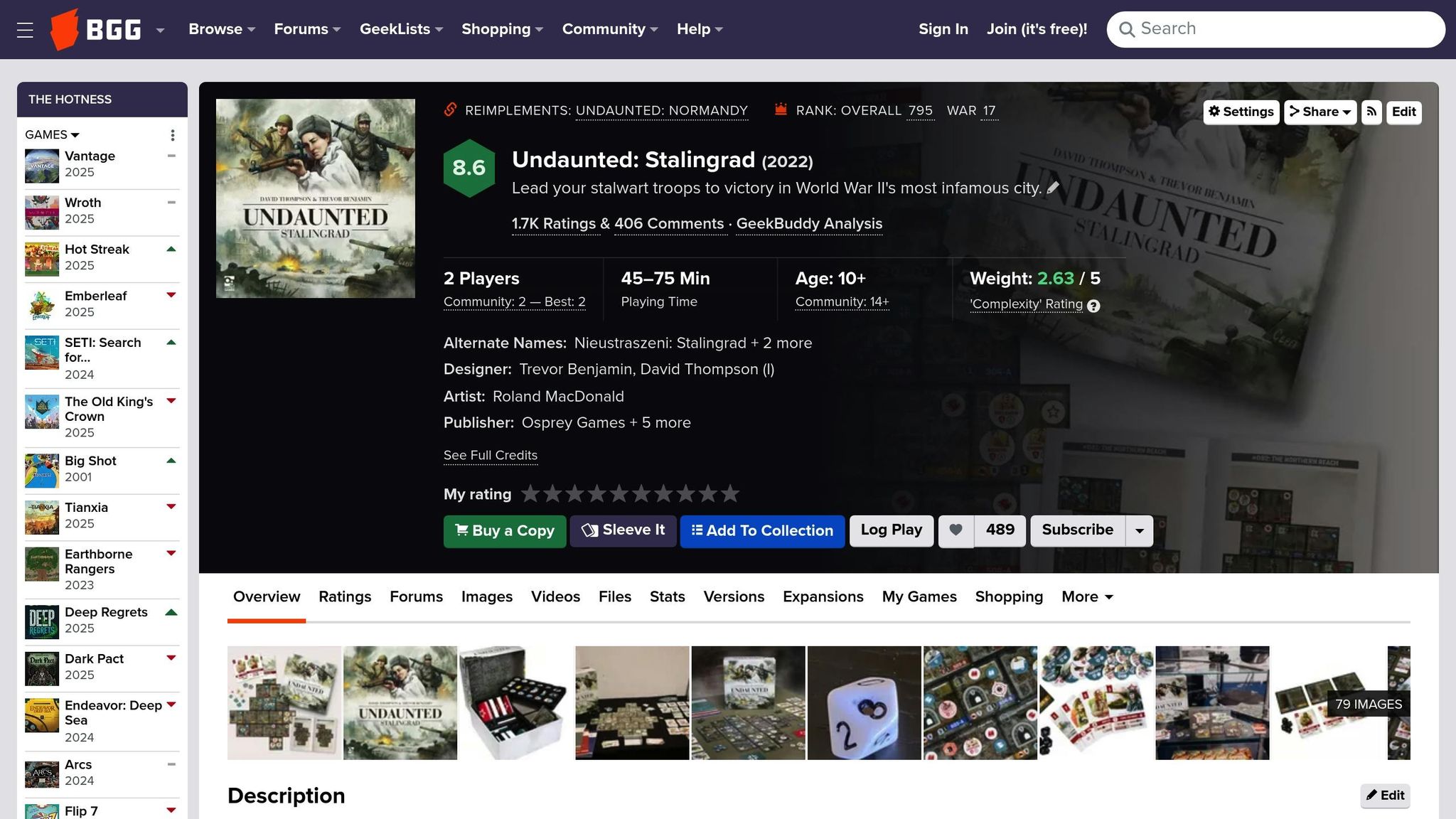
Task: Click the reimplements link icon
Action: (x=450, y=109)
